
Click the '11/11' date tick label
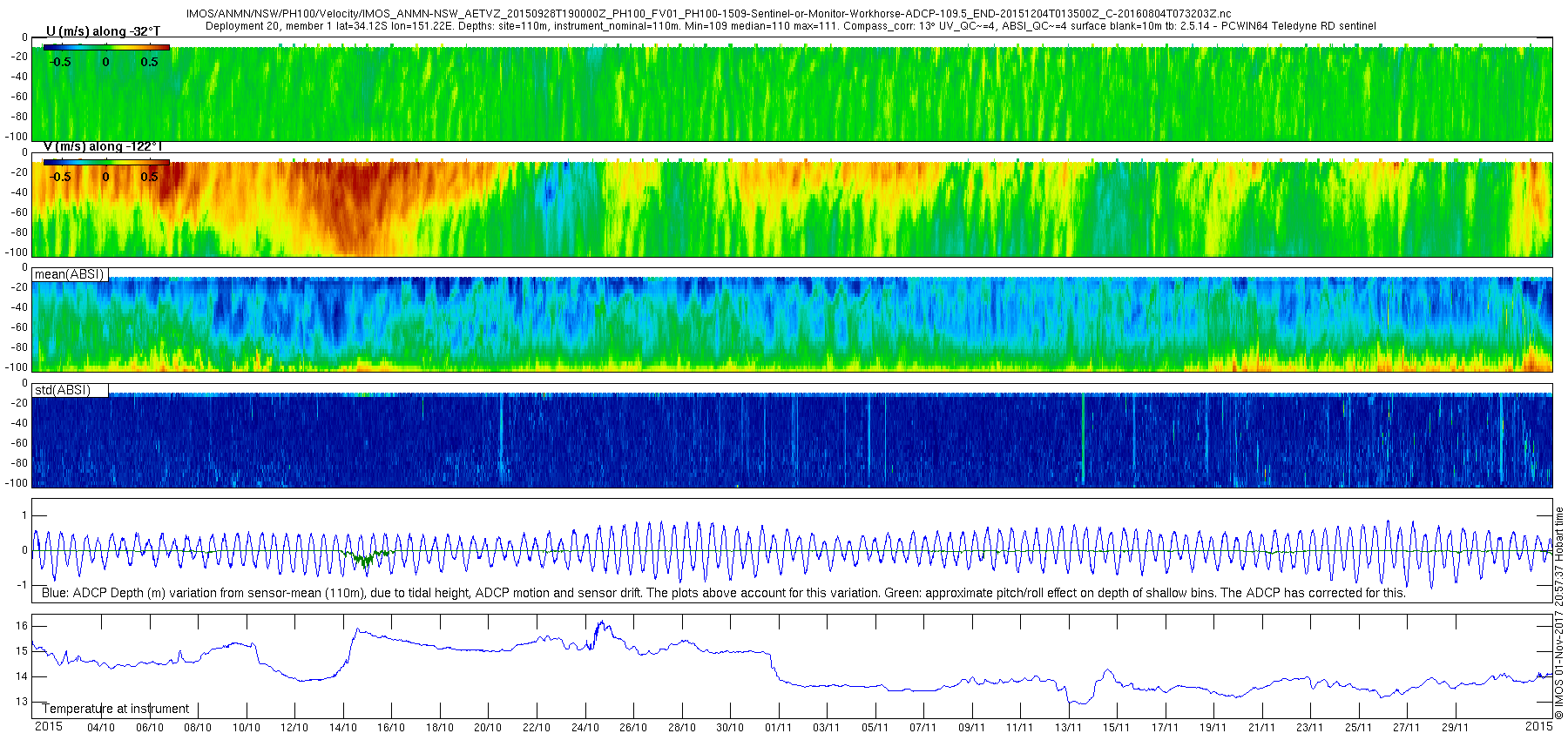(1020, 728)
